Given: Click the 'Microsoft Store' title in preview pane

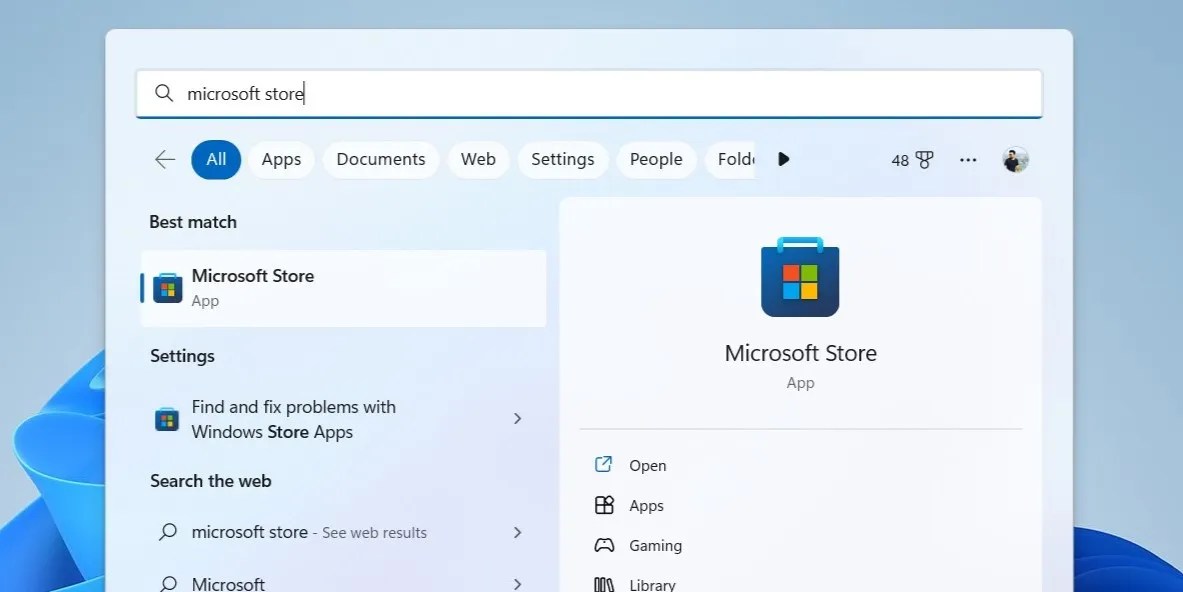Looking at the screenshot, I should (800, 353).
